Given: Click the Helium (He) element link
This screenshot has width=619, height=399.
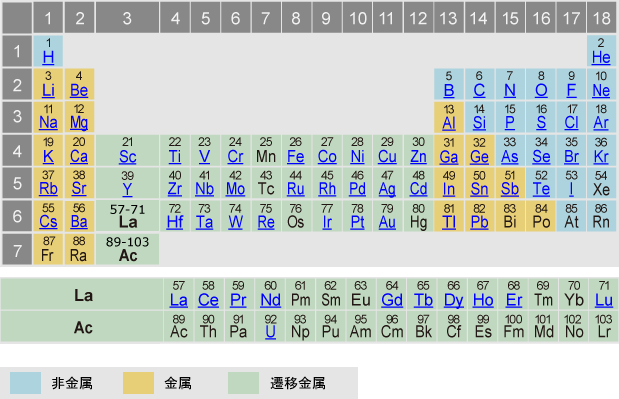Looking at the screenshot, I should (x=601, y=58).
